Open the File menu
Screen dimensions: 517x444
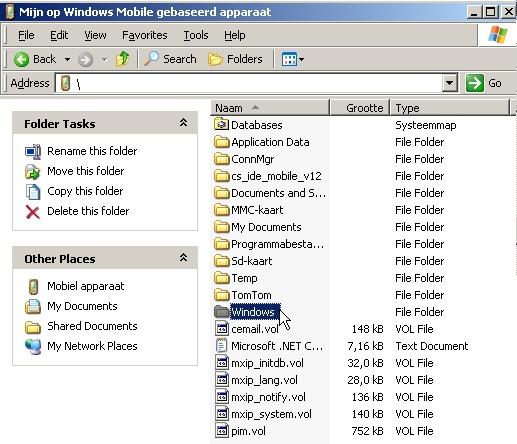(26, 35)
